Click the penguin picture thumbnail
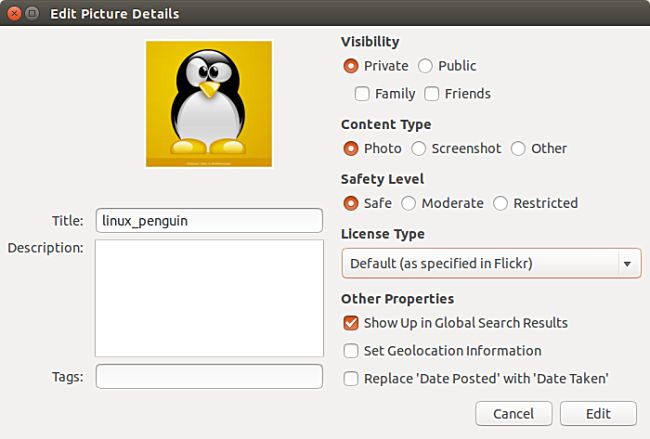 209,104
